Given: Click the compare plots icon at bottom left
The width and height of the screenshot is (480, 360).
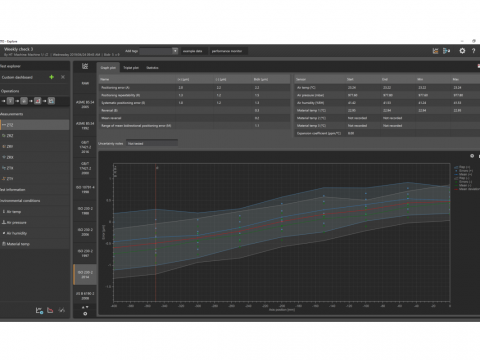Looking at the screenshot, I should 62,310.
